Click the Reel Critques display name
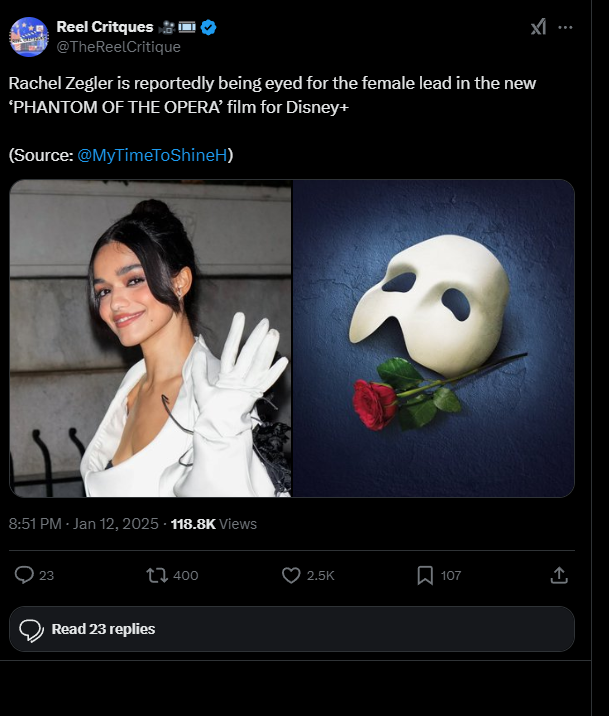609x716 pixels. (x=105, y=27)
